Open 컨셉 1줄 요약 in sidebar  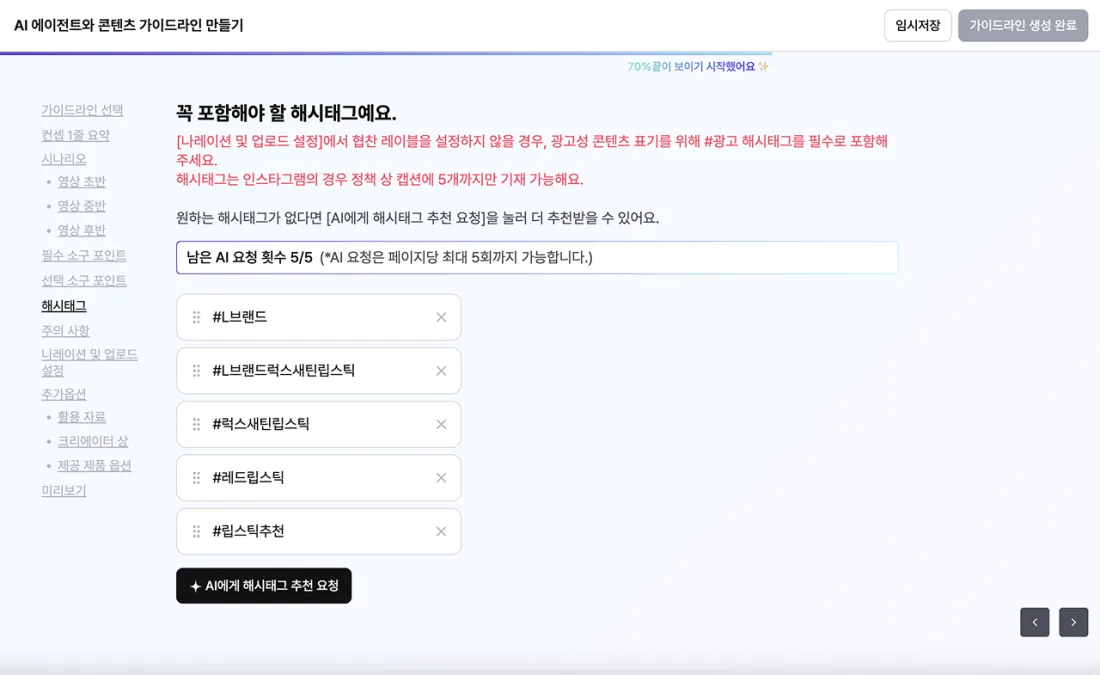click(76, 135)
